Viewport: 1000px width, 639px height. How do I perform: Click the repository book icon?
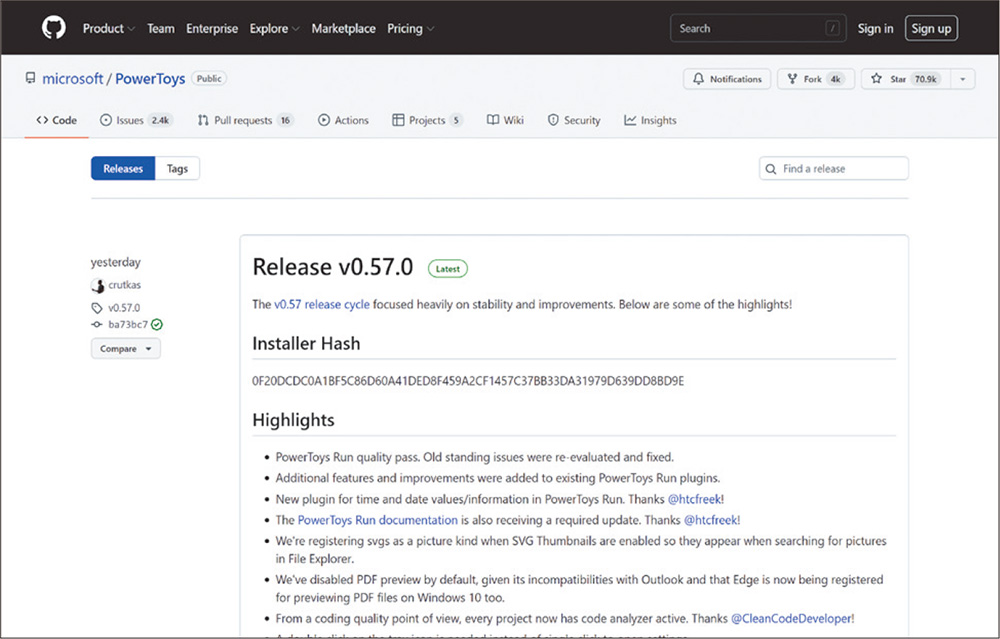click(x=31, y=78)
